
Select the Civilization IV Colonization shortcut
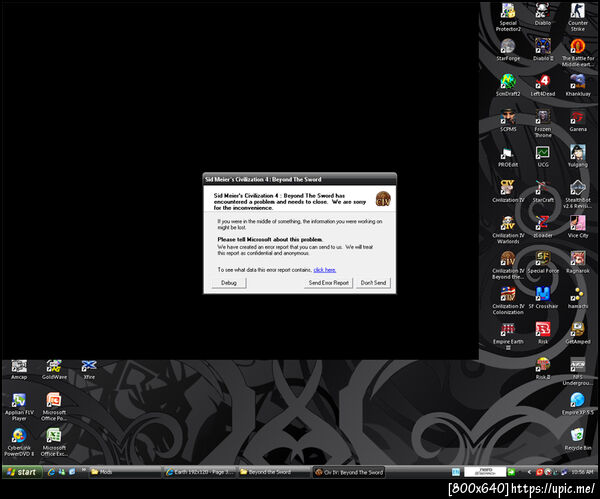point(508,300)
